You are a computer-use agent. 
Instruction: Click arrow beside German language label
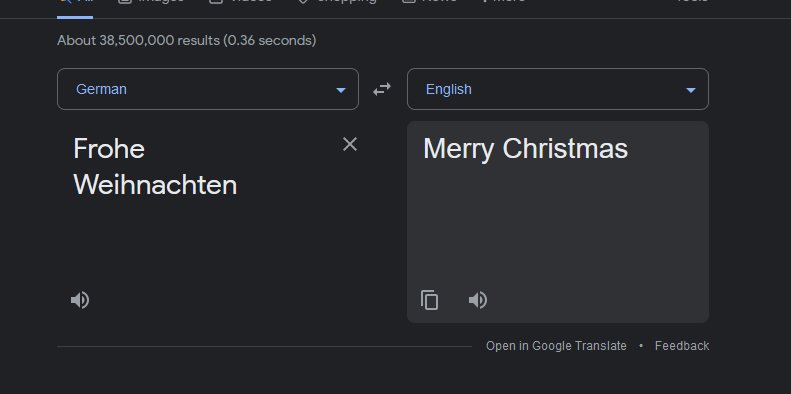(341, 90)
